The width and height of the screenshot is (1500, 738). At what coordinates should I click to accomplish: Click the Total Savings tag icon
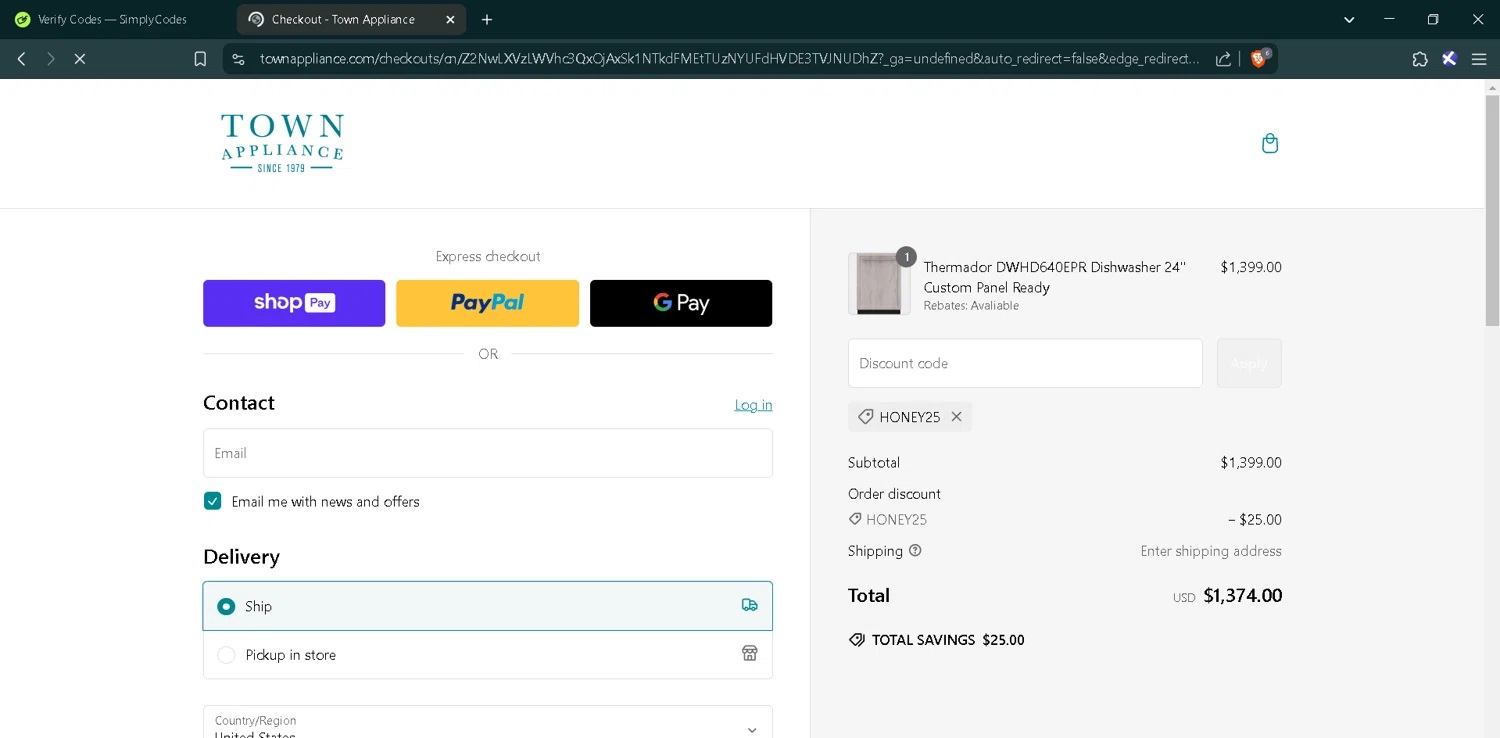857,640
